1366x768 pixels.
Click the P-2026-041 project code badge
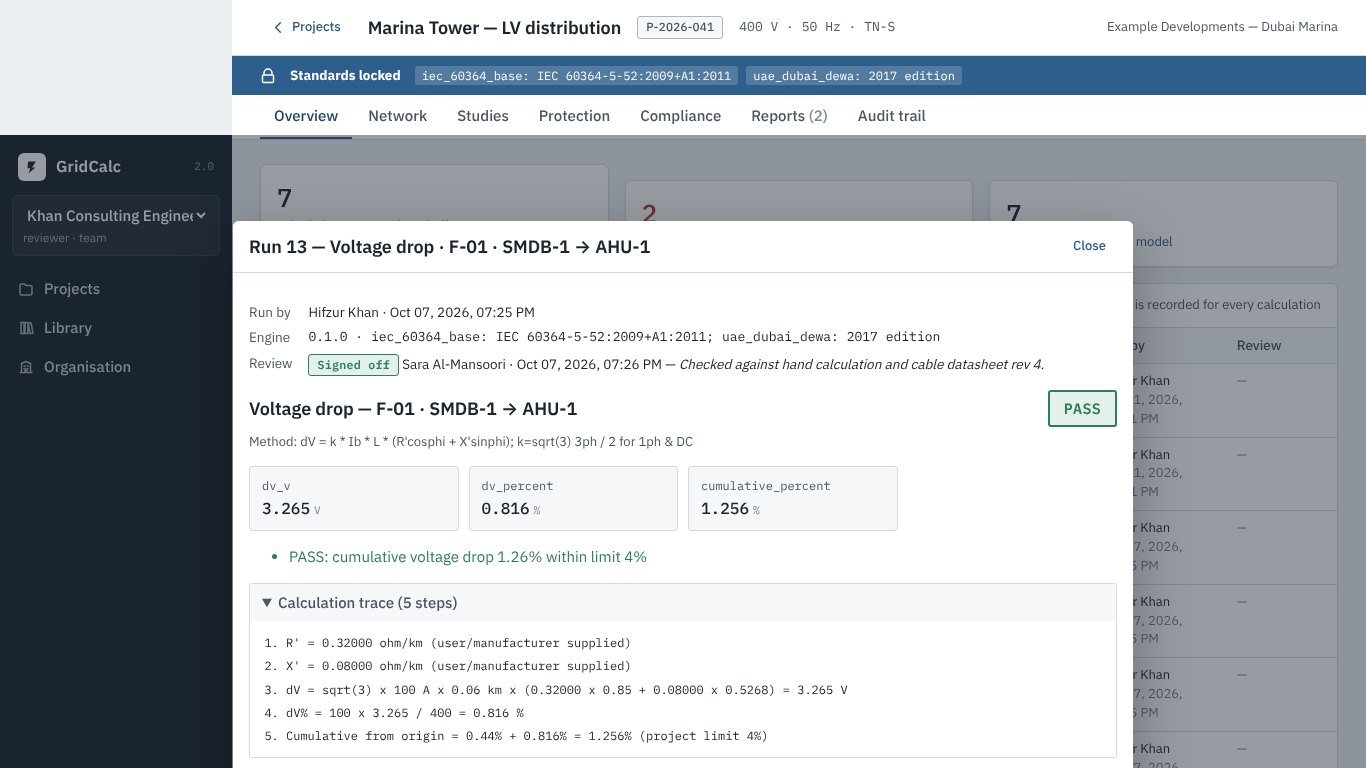680,27
